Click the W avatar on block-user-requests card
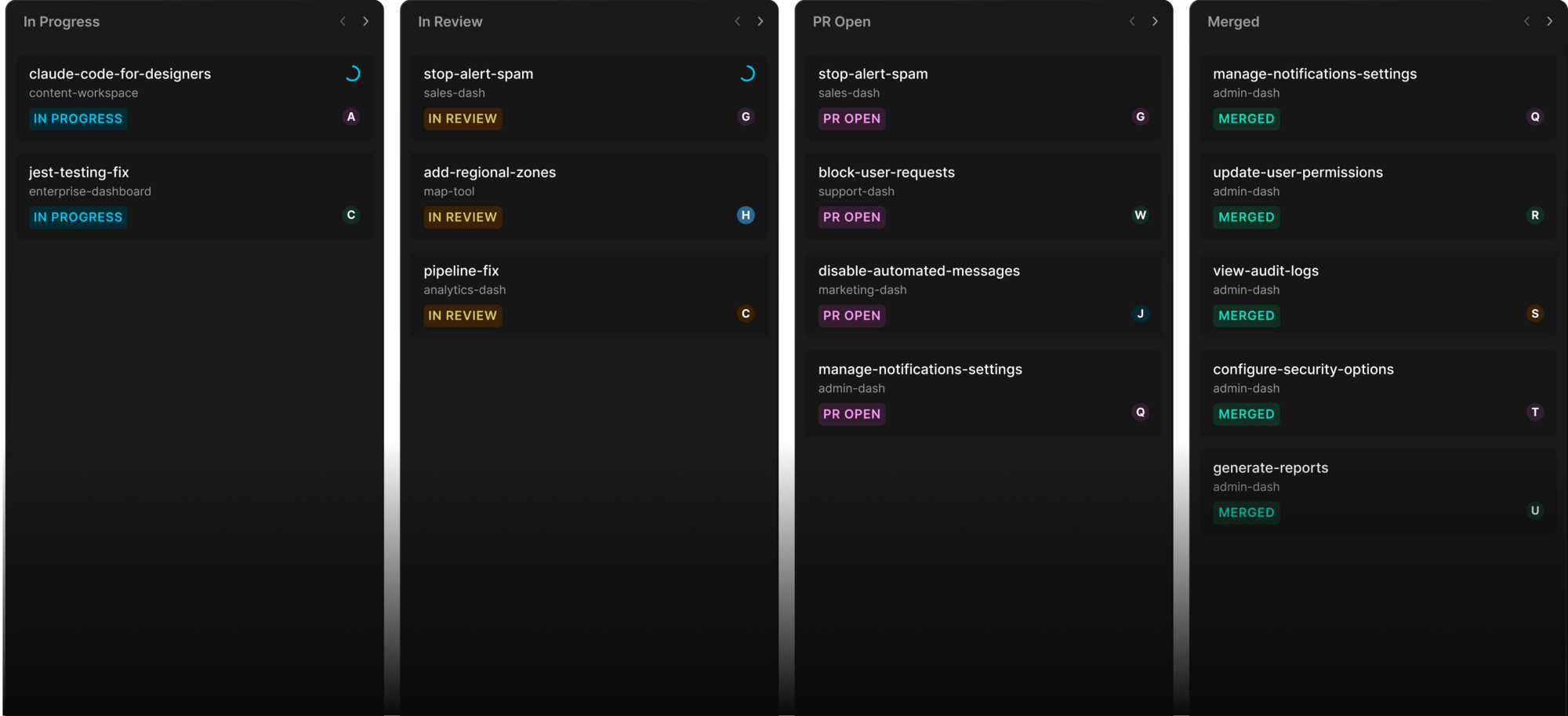 pos(1141,215)
